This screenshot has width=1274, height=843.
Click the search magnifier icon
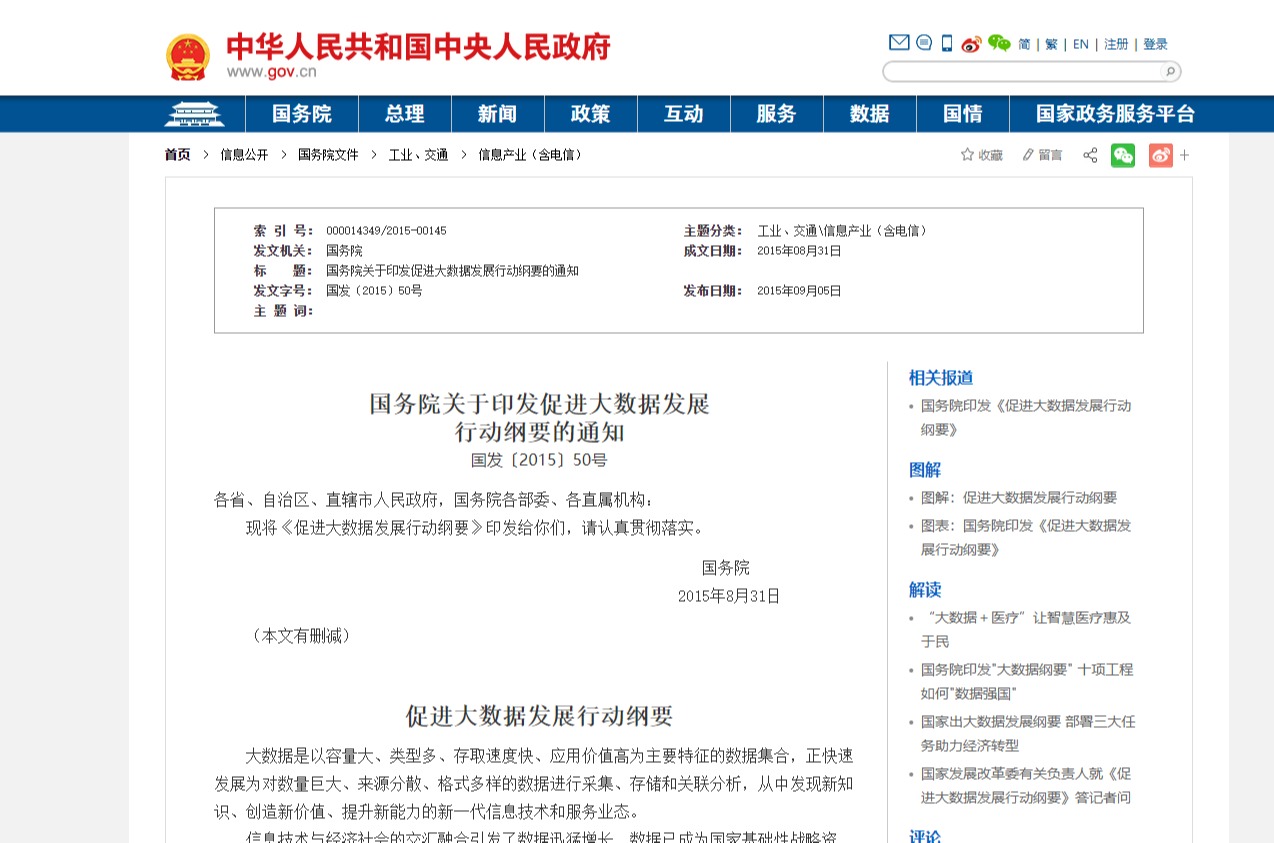(1169, 71)
